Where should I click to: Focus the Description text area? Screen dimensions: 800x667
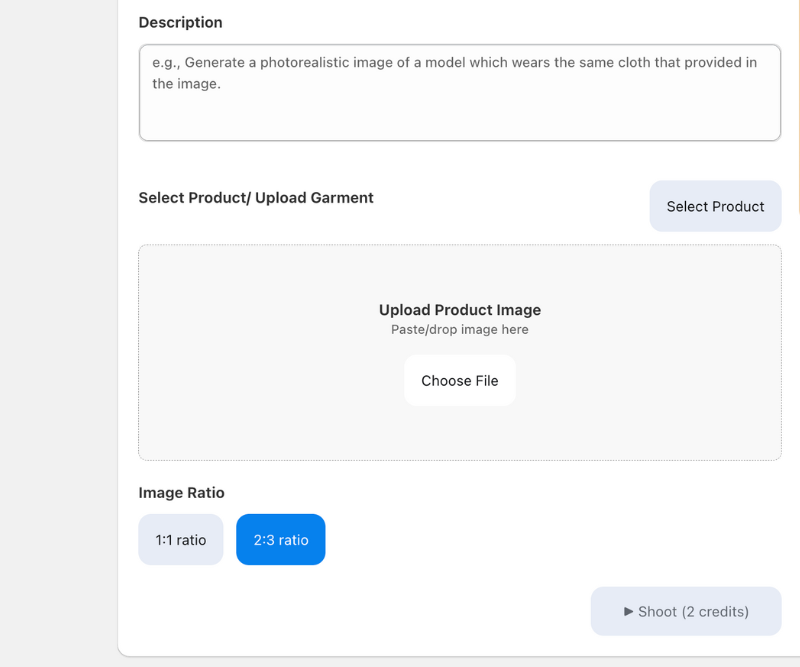(x=460, y=93)
